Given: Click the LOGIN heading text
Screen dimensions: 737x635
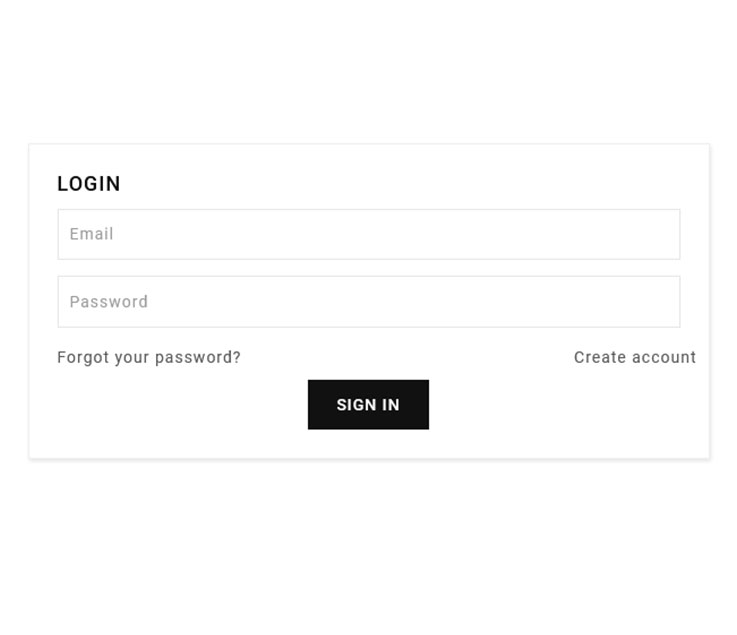Looking at the screenshot, I should coord(89,184).
